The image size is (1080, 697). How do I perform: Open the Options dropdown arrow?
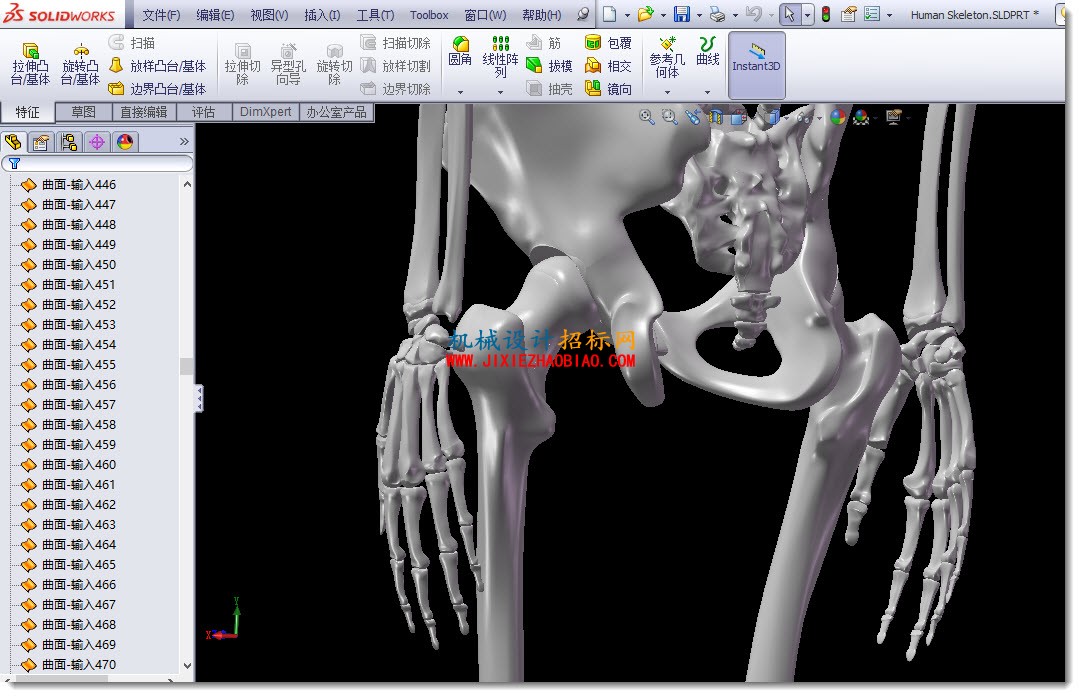(x=889, y=15)
